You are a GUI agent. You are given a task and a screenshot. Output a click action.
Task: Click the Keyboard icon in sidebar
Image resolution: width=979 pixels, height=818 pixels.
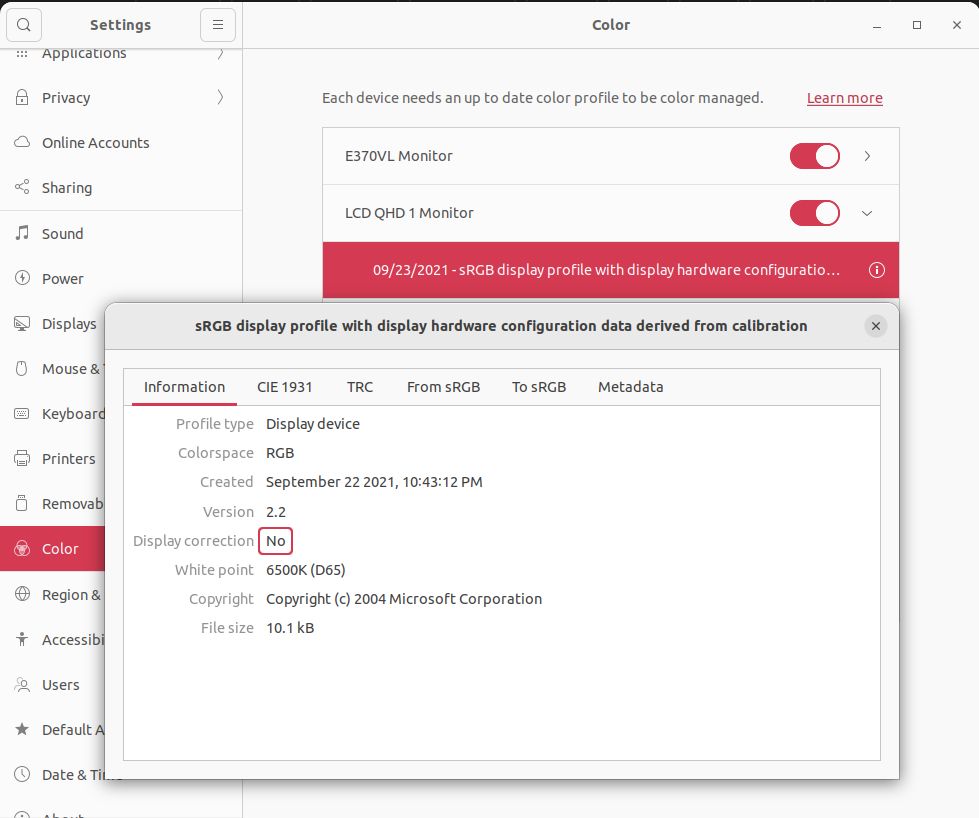pos(22,413)
